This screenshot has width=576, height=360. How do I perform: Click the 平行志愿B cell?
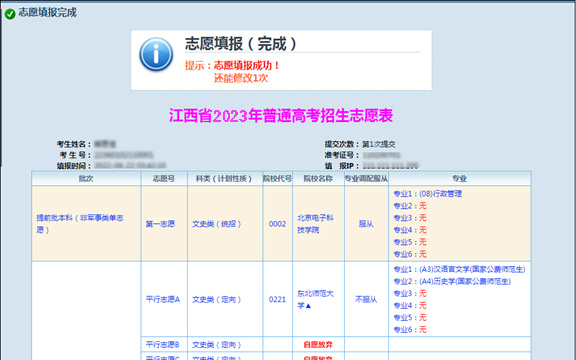click(163, 345)
